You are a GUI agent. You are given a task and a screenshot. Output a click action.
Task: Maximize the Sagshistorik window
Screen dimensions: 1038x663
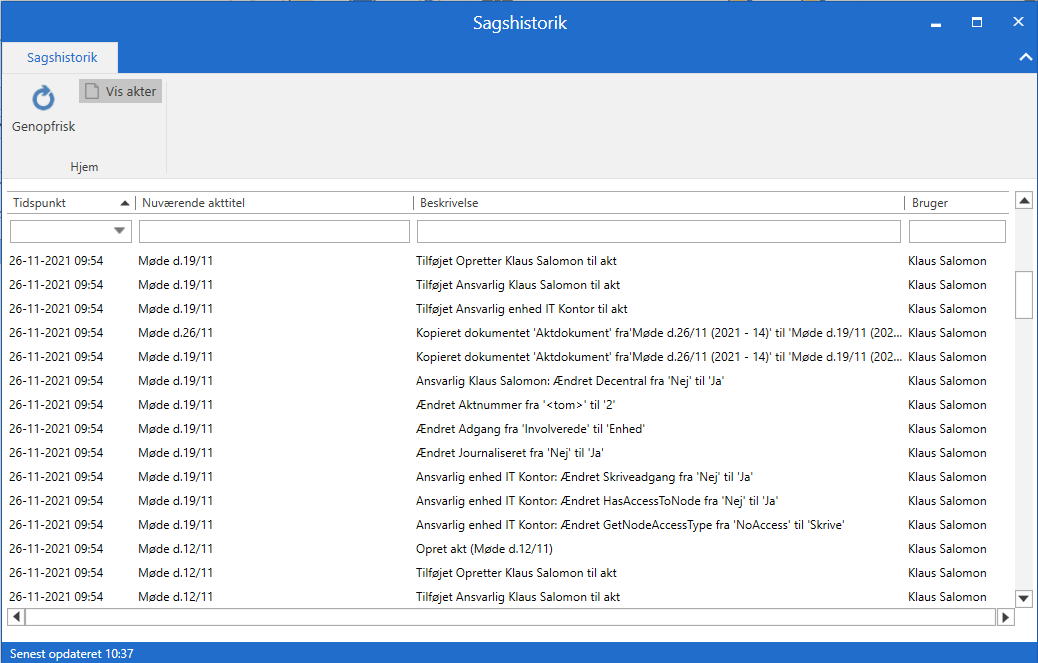[x=977, y=22]
